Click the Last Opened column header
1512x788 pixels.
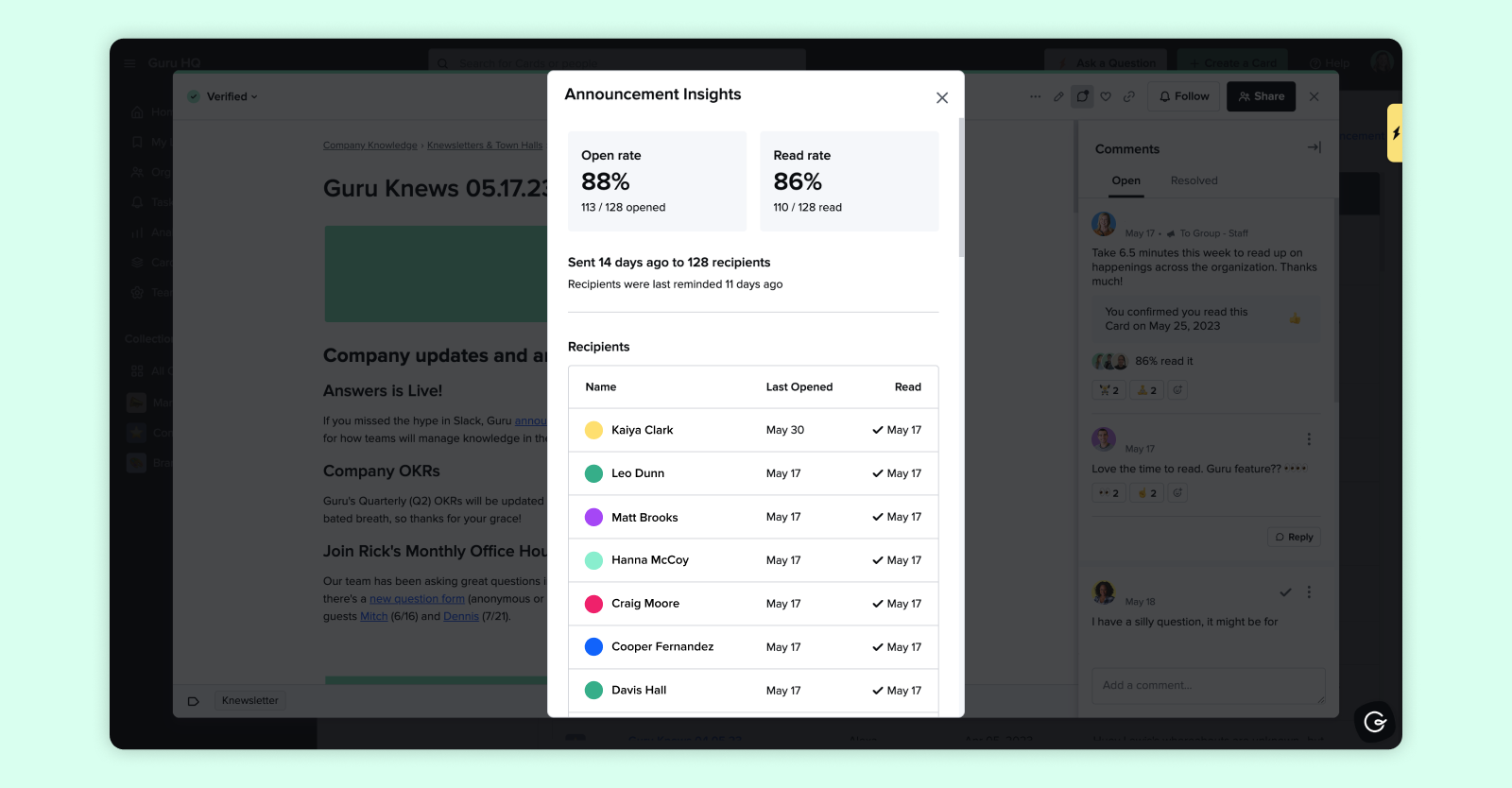[799, 387]
